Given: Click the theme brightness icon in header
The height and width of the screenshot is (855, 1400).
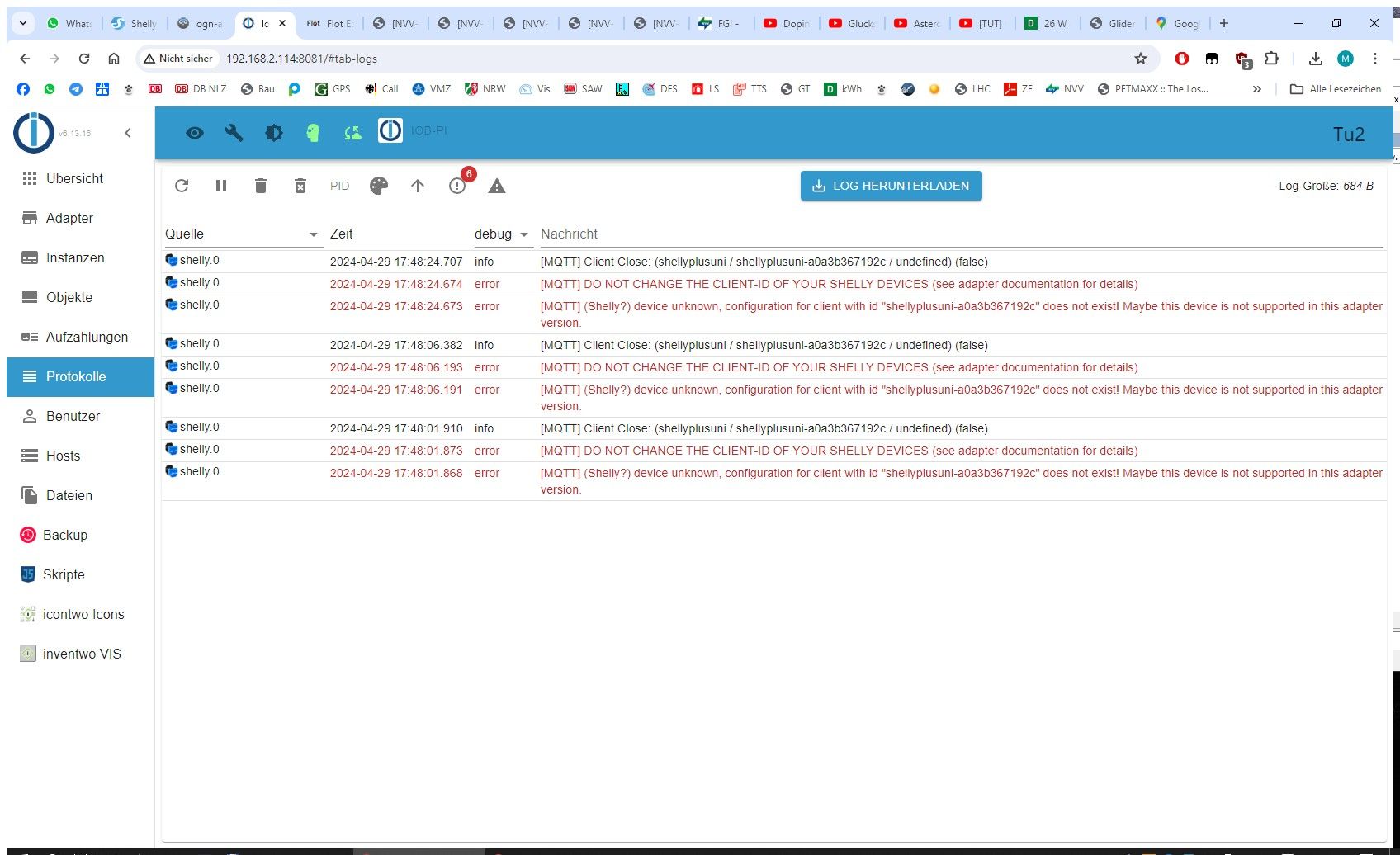Looking at the screenshot, I should [274, 133].
